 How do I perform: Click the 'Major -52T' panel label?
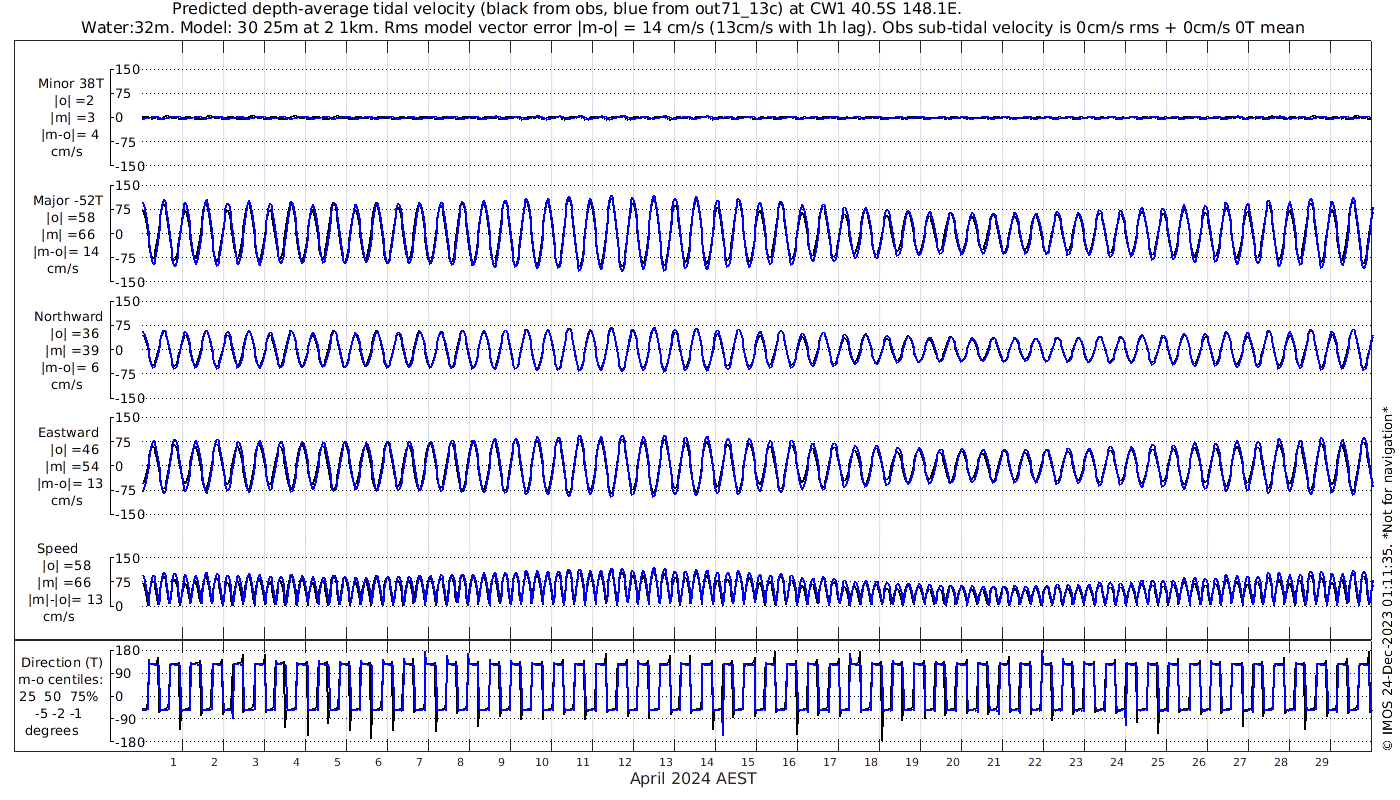(68, 201)
